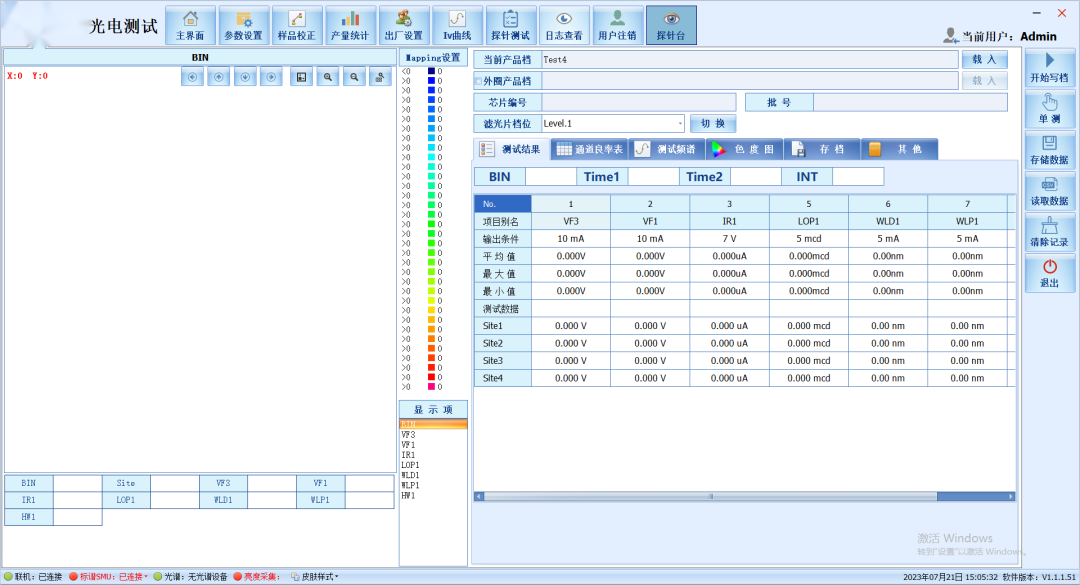This screenshot has height=585, width=1080.
Task: Click the 7 V output condition cell
Action: point(729,238)
